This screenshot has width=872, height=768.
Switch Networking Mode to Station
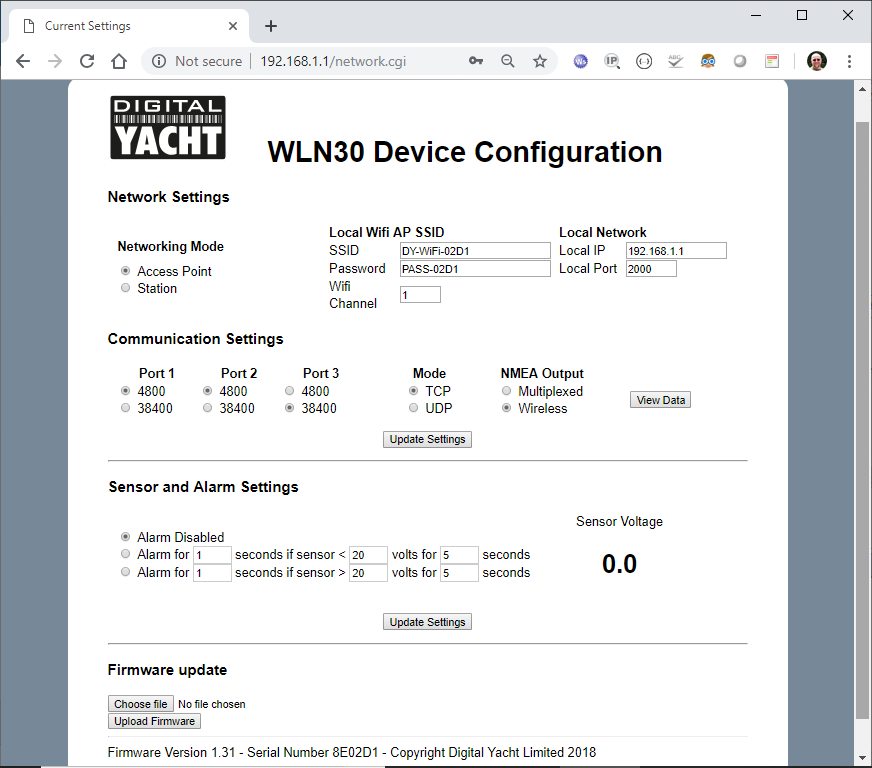click(x=125, y=288)
